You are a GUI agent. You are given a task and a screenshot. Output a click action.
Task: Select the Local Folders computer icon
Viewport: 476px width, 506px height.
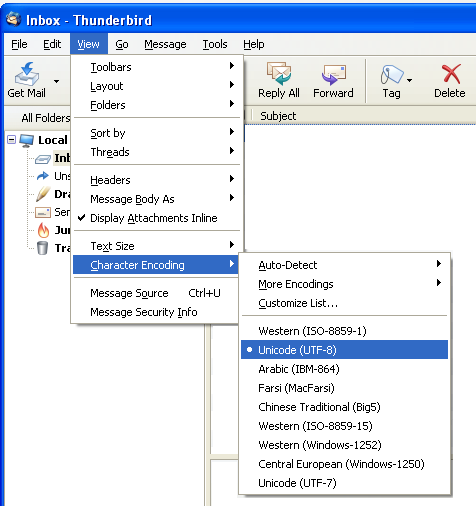[x=27, y=140]
